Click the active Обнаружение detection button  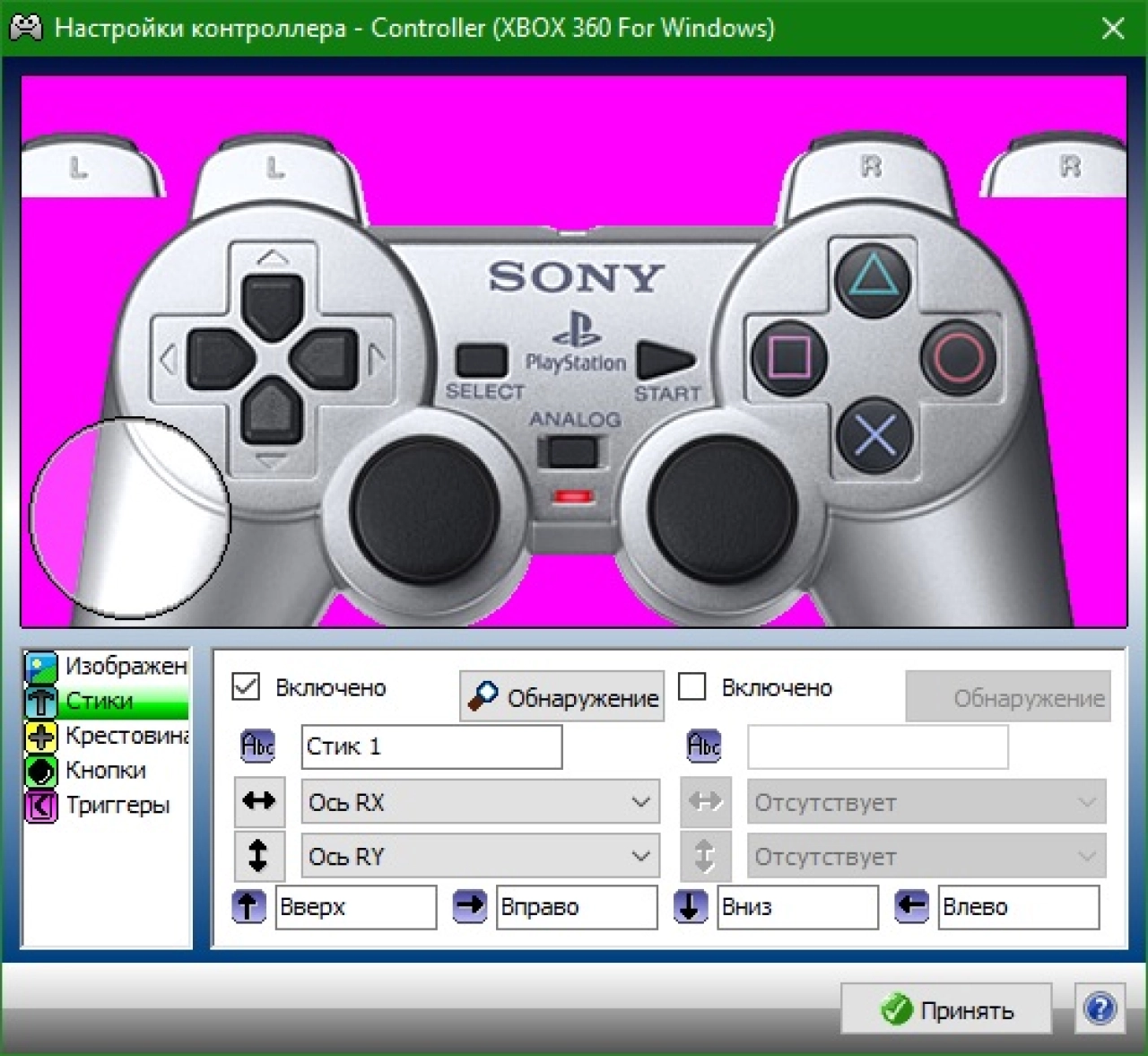click(x=562, y=696)
